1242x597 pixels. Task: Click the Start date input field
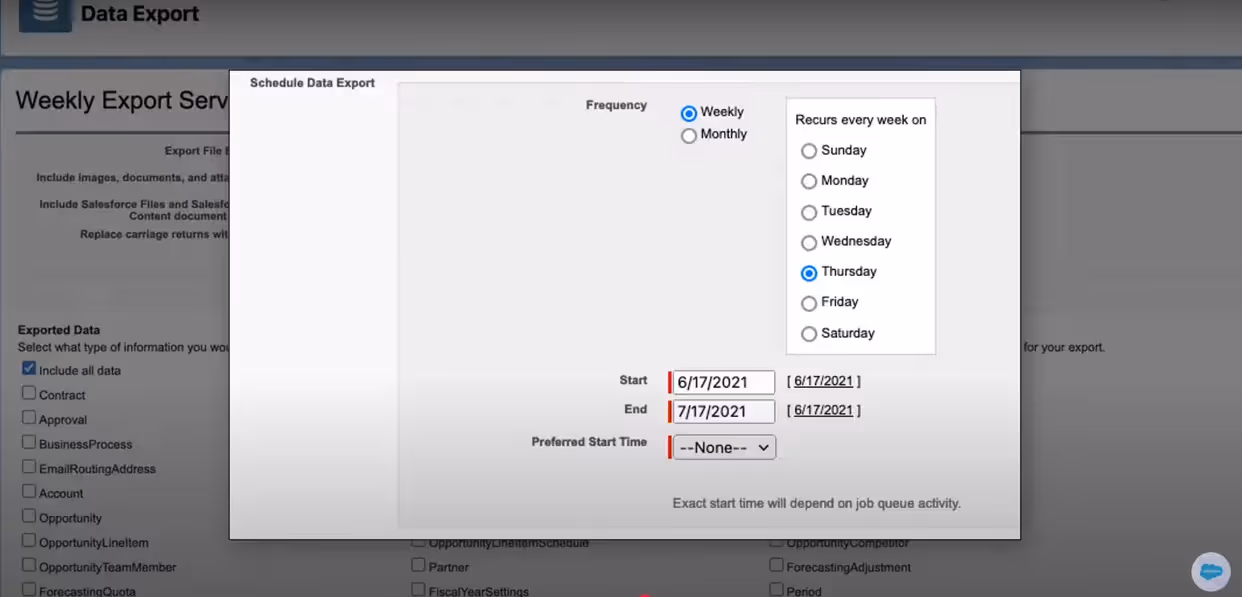tap(724, 382)
